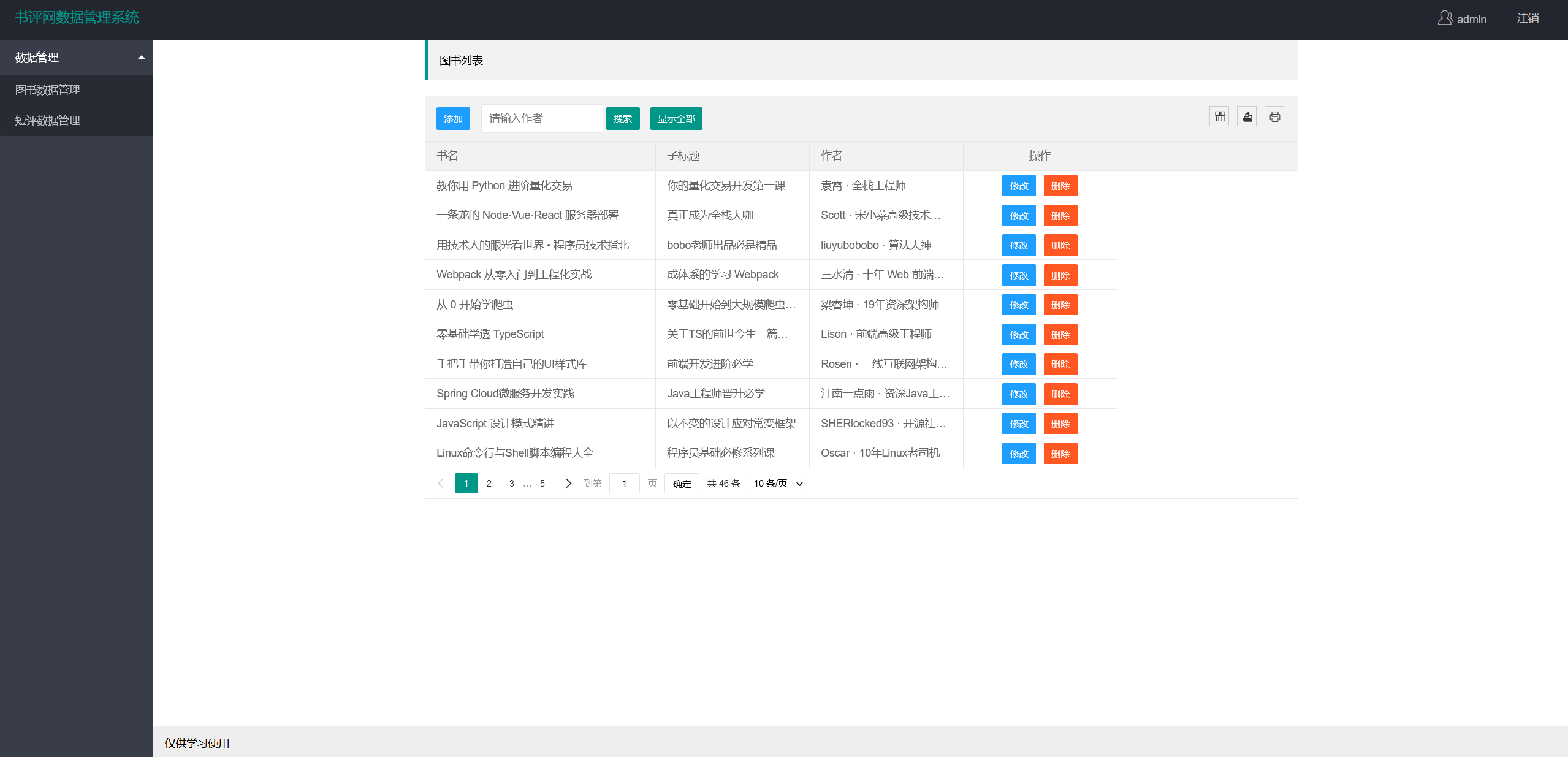Click 修改 for 用技术人的眼光看世界 row
1568x757 pixels.
click(x=1019, y=245)
